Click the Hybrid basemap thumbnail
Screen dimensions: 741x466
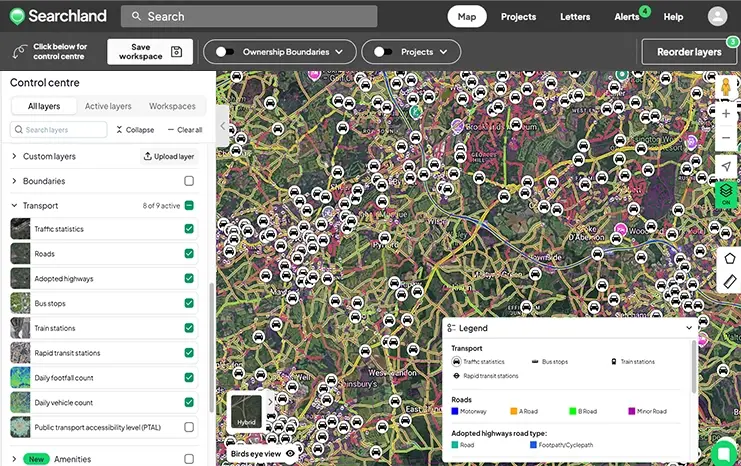[246, 412]
